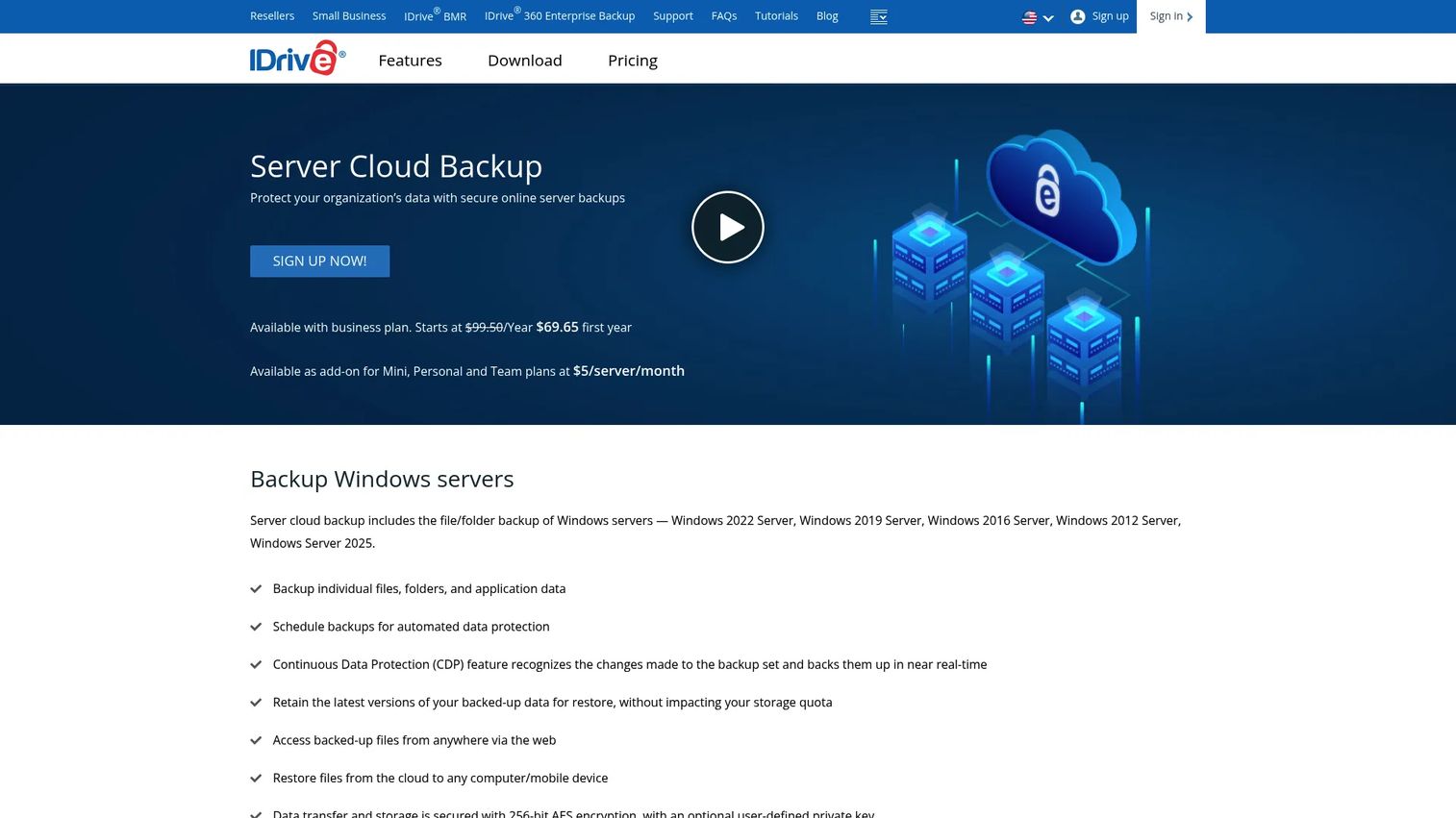Click the '$69.65' first year price
The height and width of the screenshot is (818, 1456).
point(557,327)
